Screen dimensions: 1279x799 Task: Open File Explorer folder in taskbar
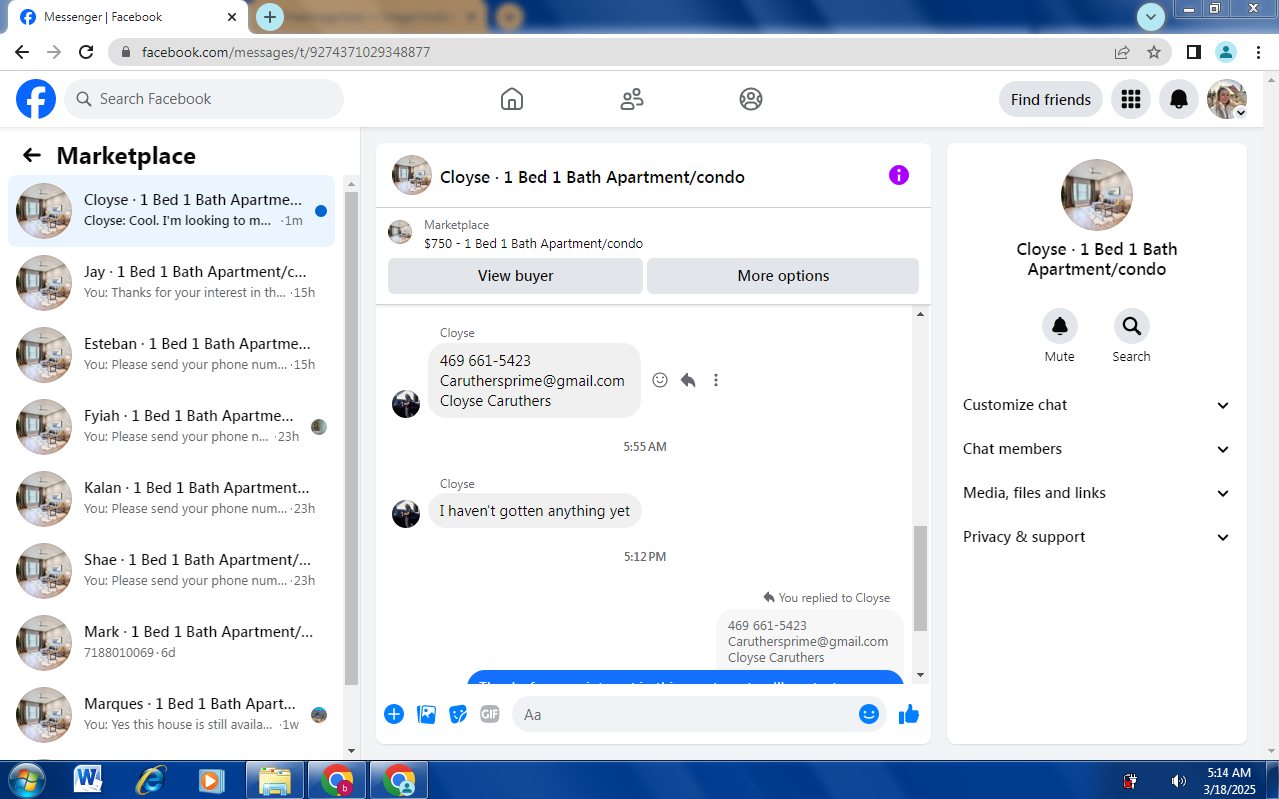coord(275,780)
